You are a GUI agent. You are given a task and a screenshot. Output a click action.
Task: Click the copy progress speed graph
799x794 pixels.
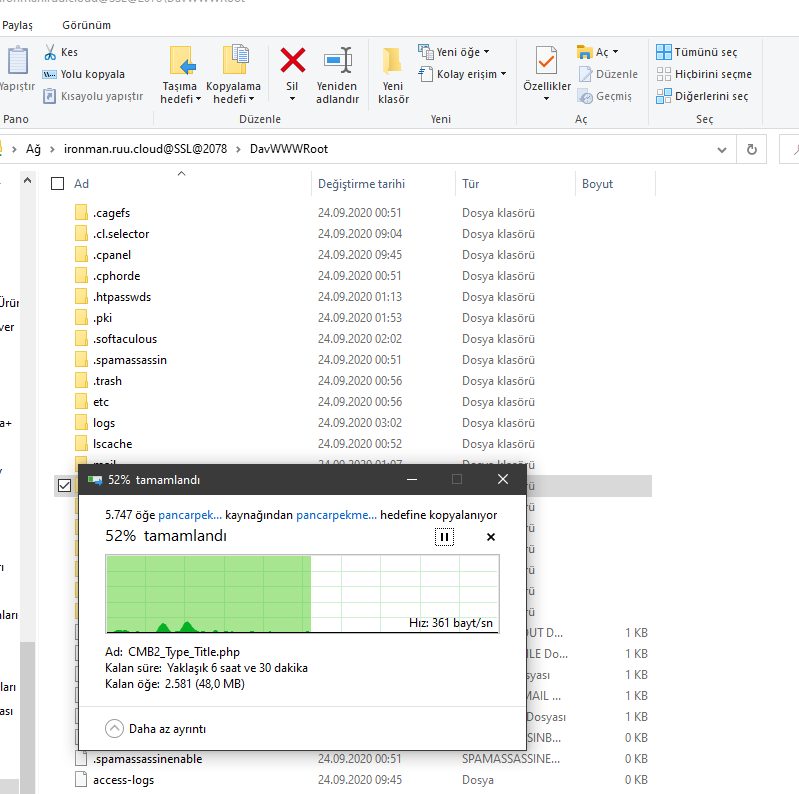[302, 594]
